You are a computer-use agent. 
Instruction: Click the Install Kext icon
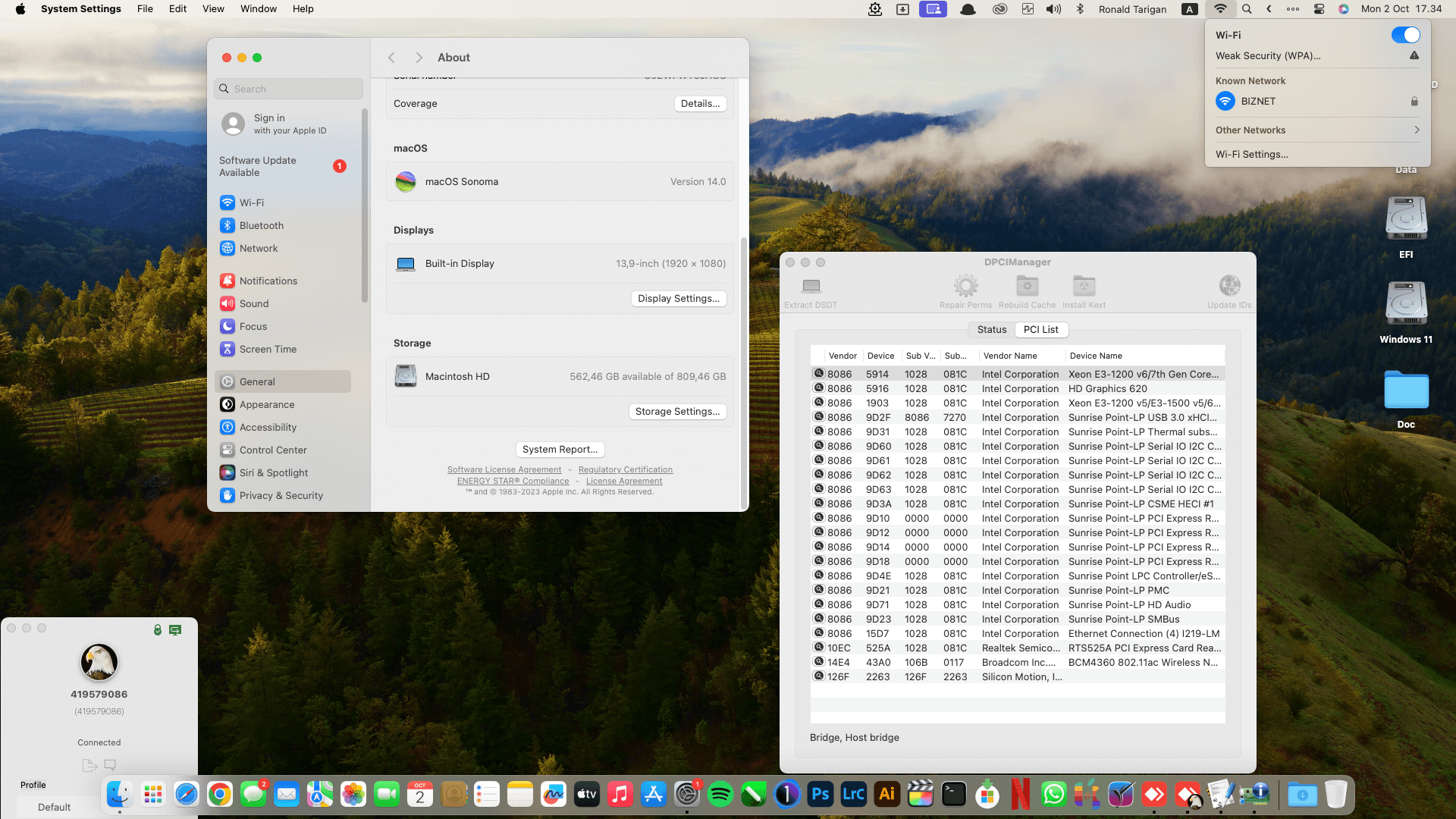[x=1084, y=287]
